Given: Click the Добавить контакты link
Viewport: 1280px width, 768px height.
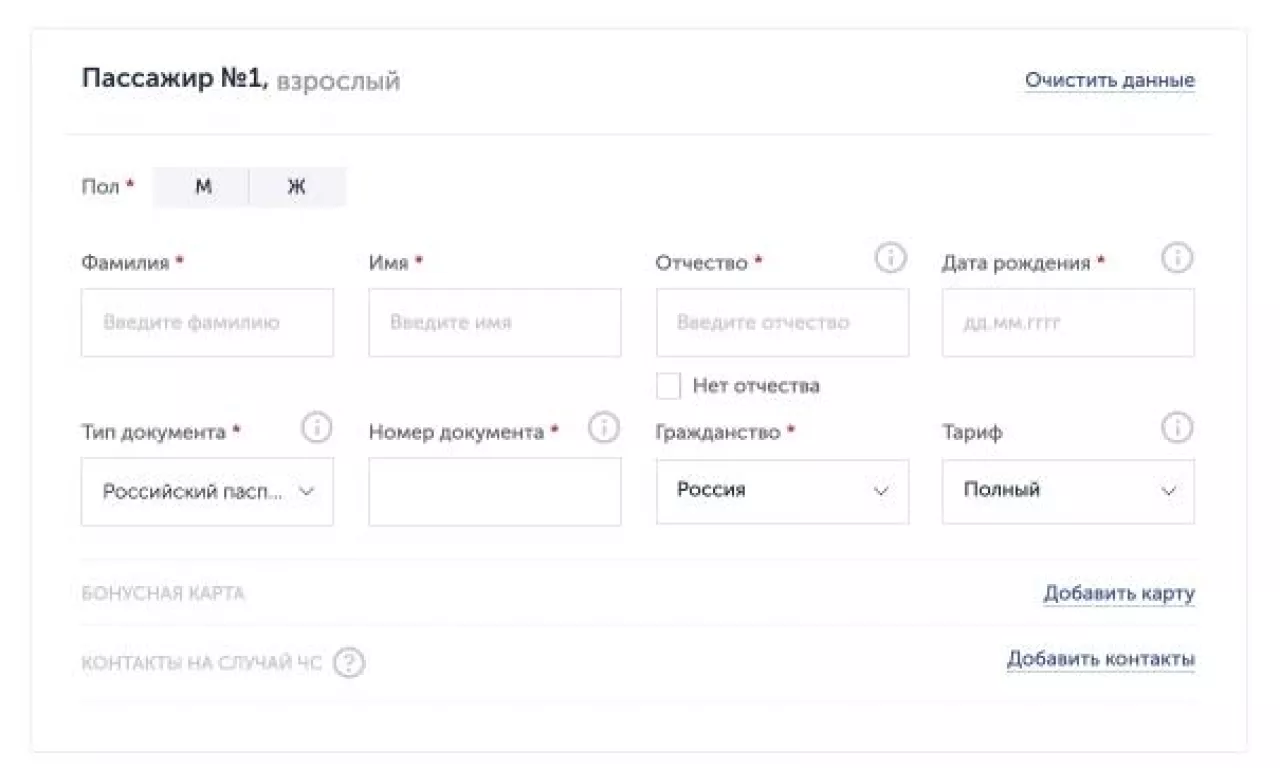Looking at the screenshot, I should pos(1100,660).
